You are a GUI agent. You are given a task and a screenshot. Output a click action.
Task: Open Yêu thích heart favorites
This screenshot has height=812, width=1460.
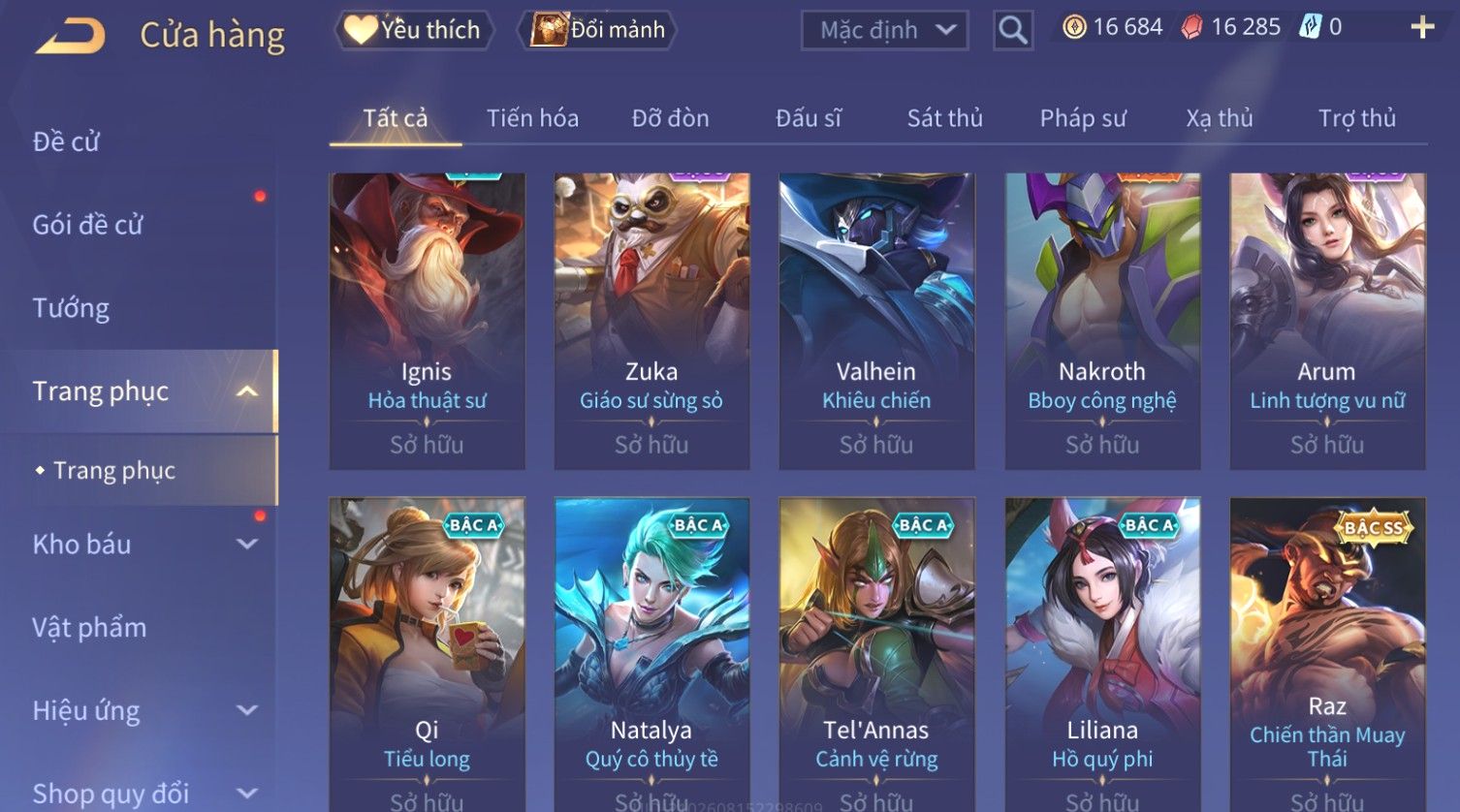click(414, 30)
